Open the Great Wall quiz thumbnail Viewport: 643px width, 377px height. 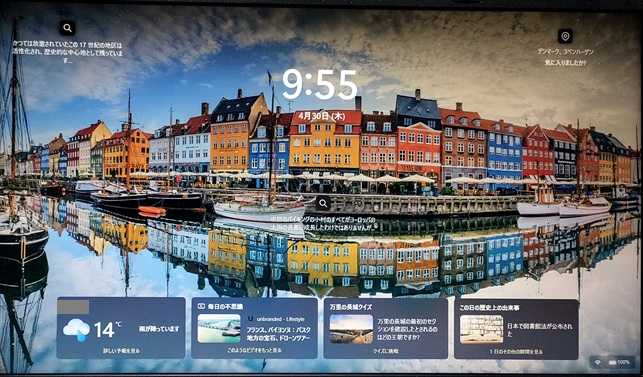pyautogui.click(x=351, y=329)
